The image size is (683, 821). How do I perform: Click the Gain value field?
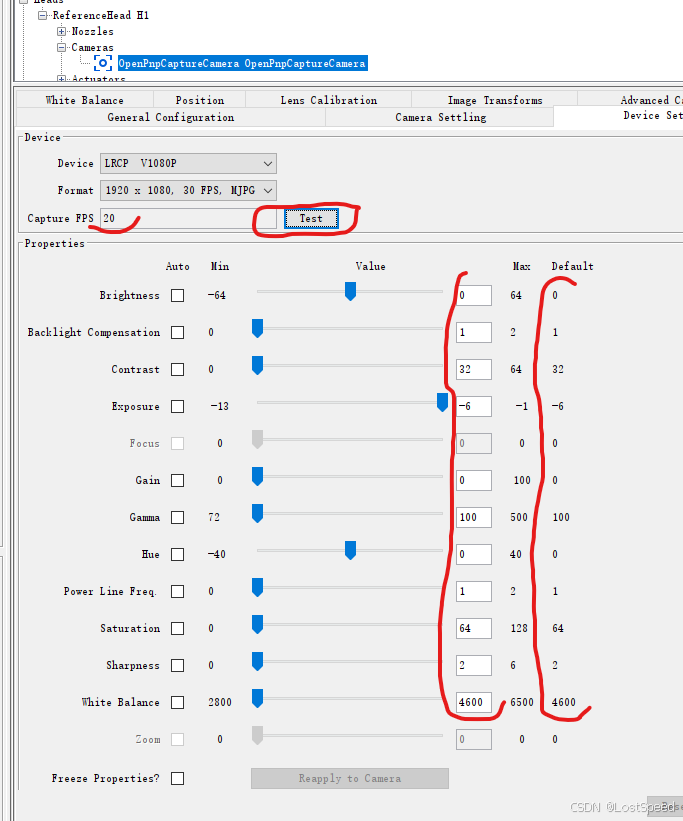click(474, 480)
